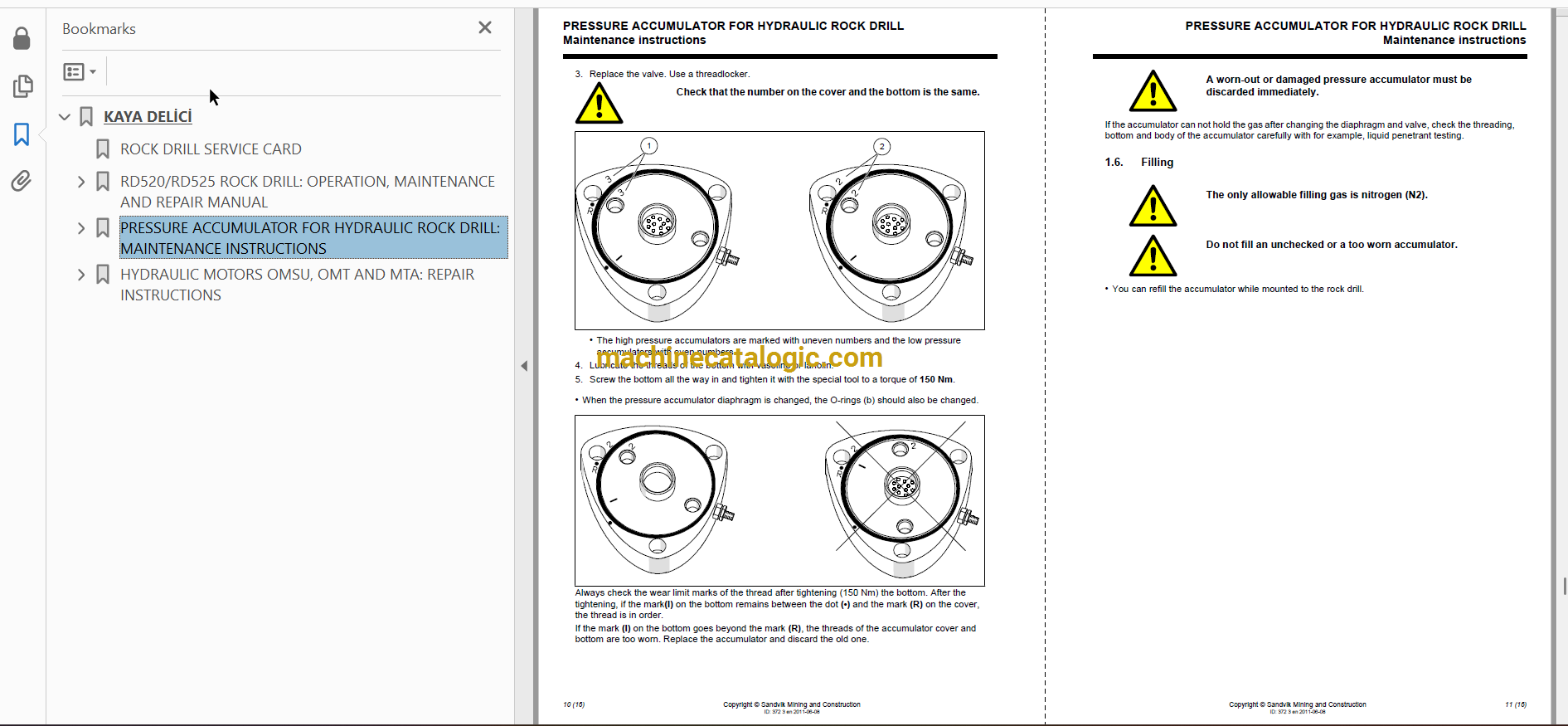Viewport: 1568px width, 726px height.
Task: Click 'You can refill the accumulator' bullet text
Action: [x=1237, y=290]
